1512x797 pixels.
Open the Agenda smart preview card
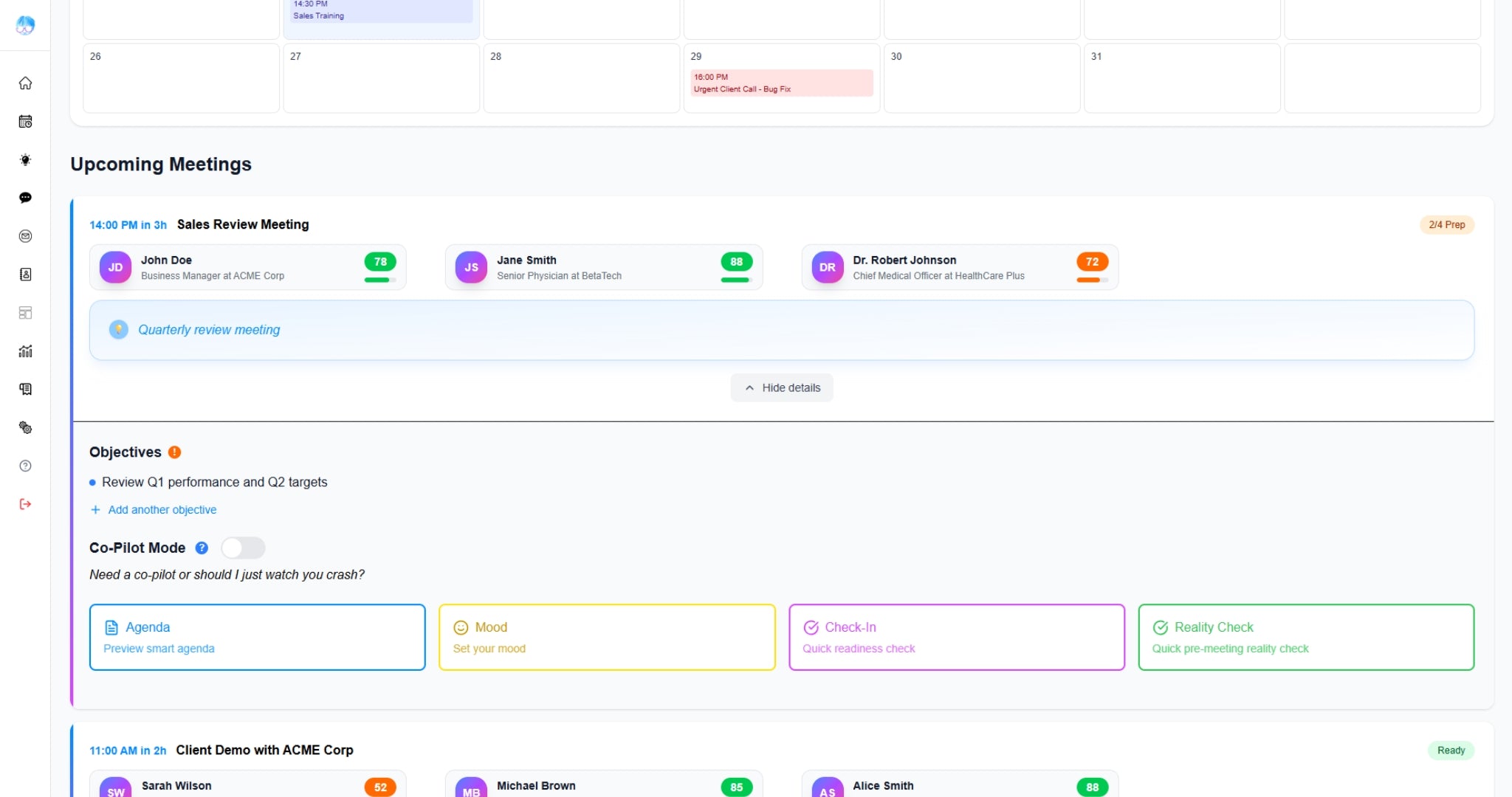pos(257,637)
